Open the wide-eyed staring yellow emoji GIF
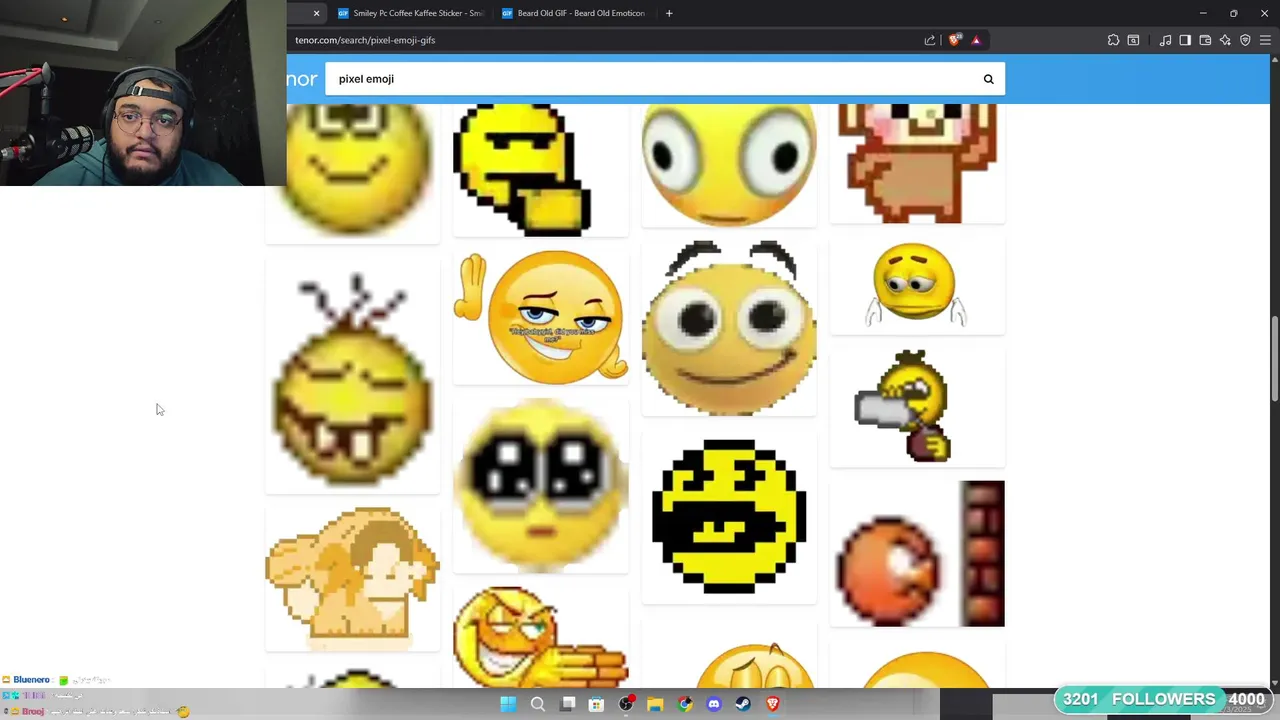This screenshot has height=720, width=1280. (x=729, y=165)
